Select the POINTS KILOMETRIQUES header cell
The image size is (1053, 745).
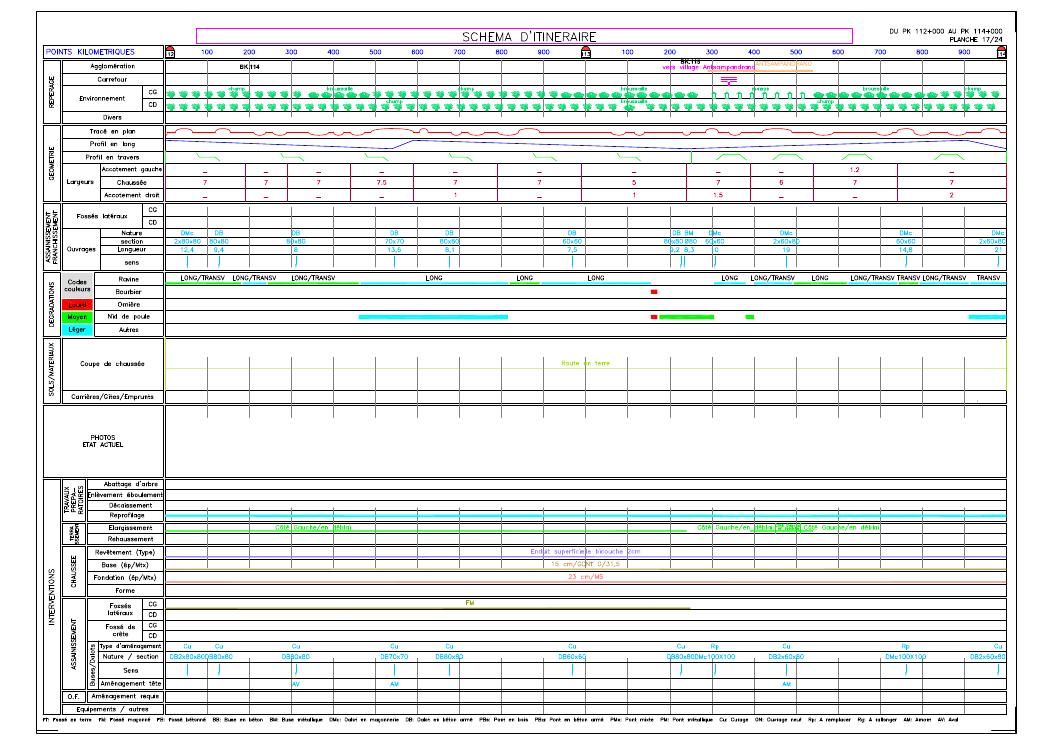click(x=102, y=52)
